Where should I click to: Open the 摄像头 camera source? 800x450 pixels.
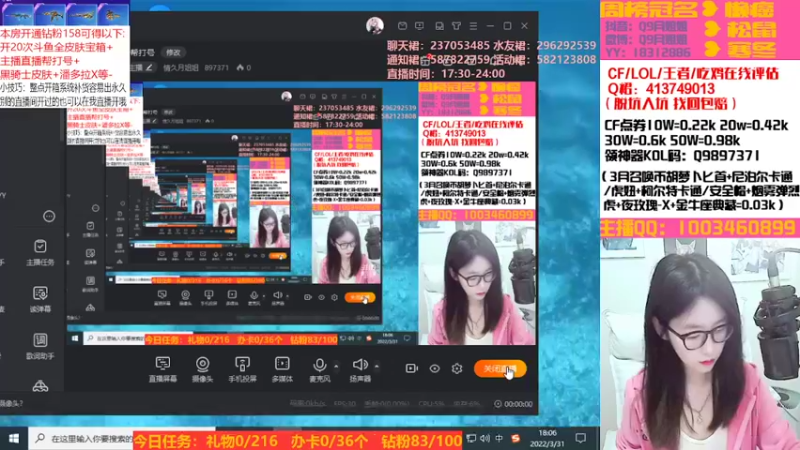(x=203, y=369)
